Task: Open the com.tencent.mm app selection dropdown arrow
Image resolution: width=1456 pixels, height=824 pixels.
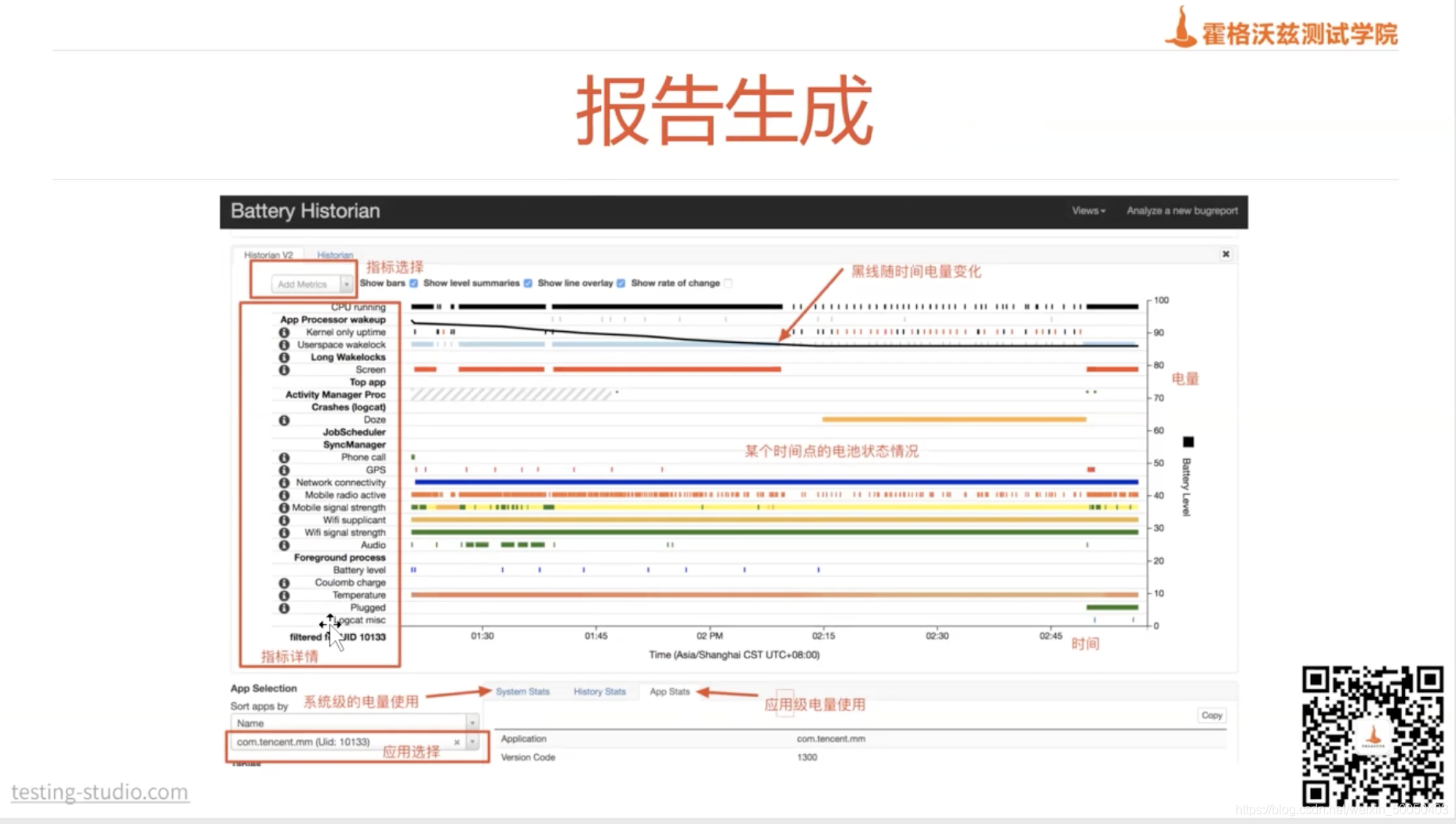Action: [472, 742]
